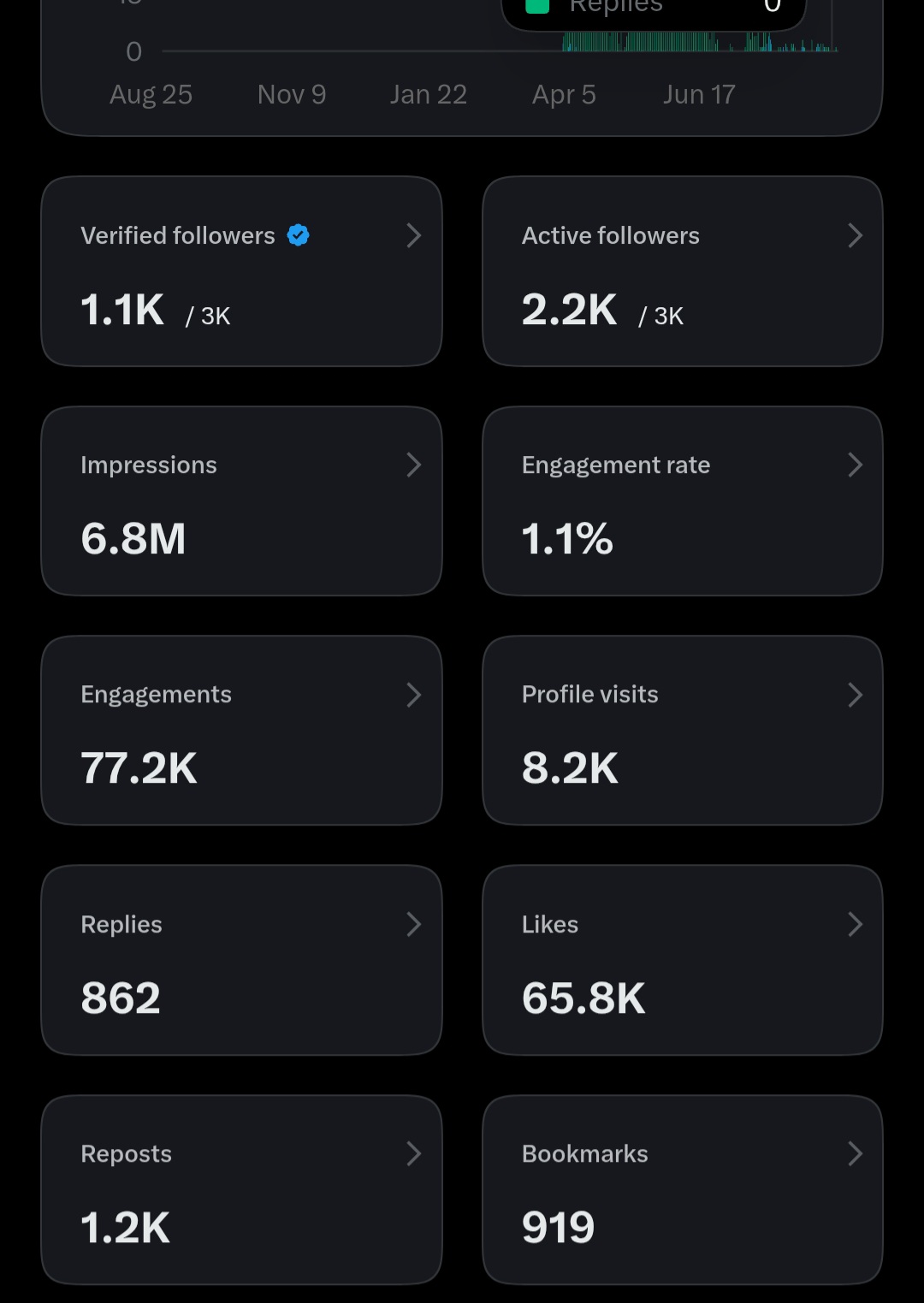The image size is (924, 1303).
Task: Tap the Reposts card chevron
Action: (414, 1153)
